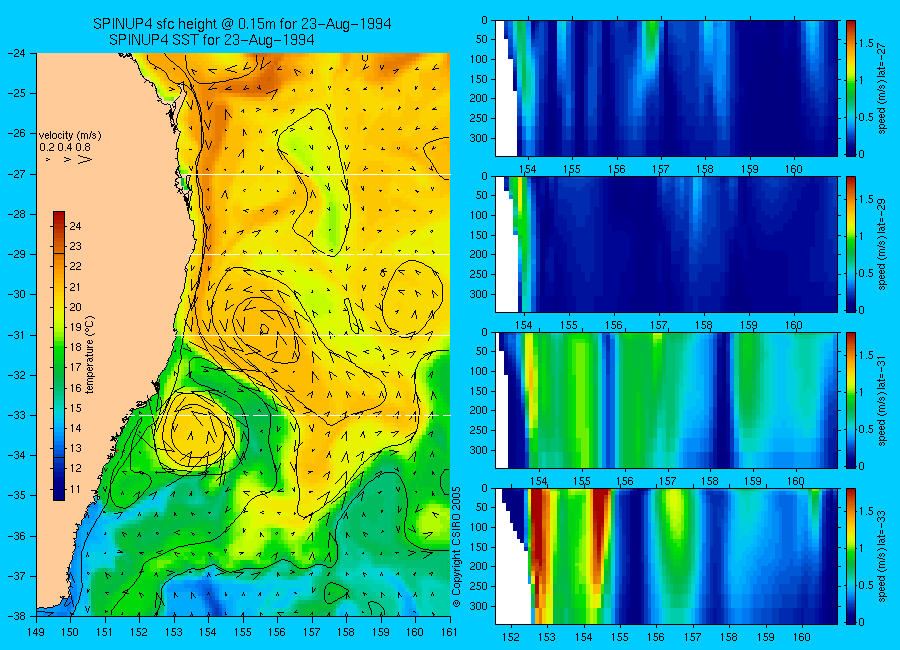900x650 pixels.
Task: Select the lat=-29 speed section plot
Action: (x=666, y=244)
